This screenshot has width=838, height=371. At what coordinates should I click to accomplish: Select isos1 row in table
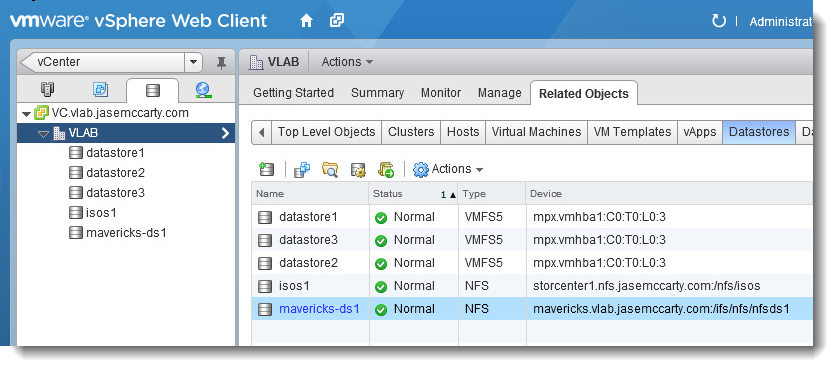coord(532,286)
